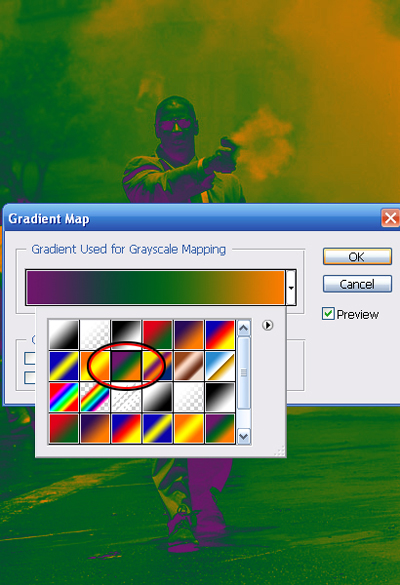Open the gradient picker flyout menu arrow
This screenshot has height=585, width=400.
(267, 325)
